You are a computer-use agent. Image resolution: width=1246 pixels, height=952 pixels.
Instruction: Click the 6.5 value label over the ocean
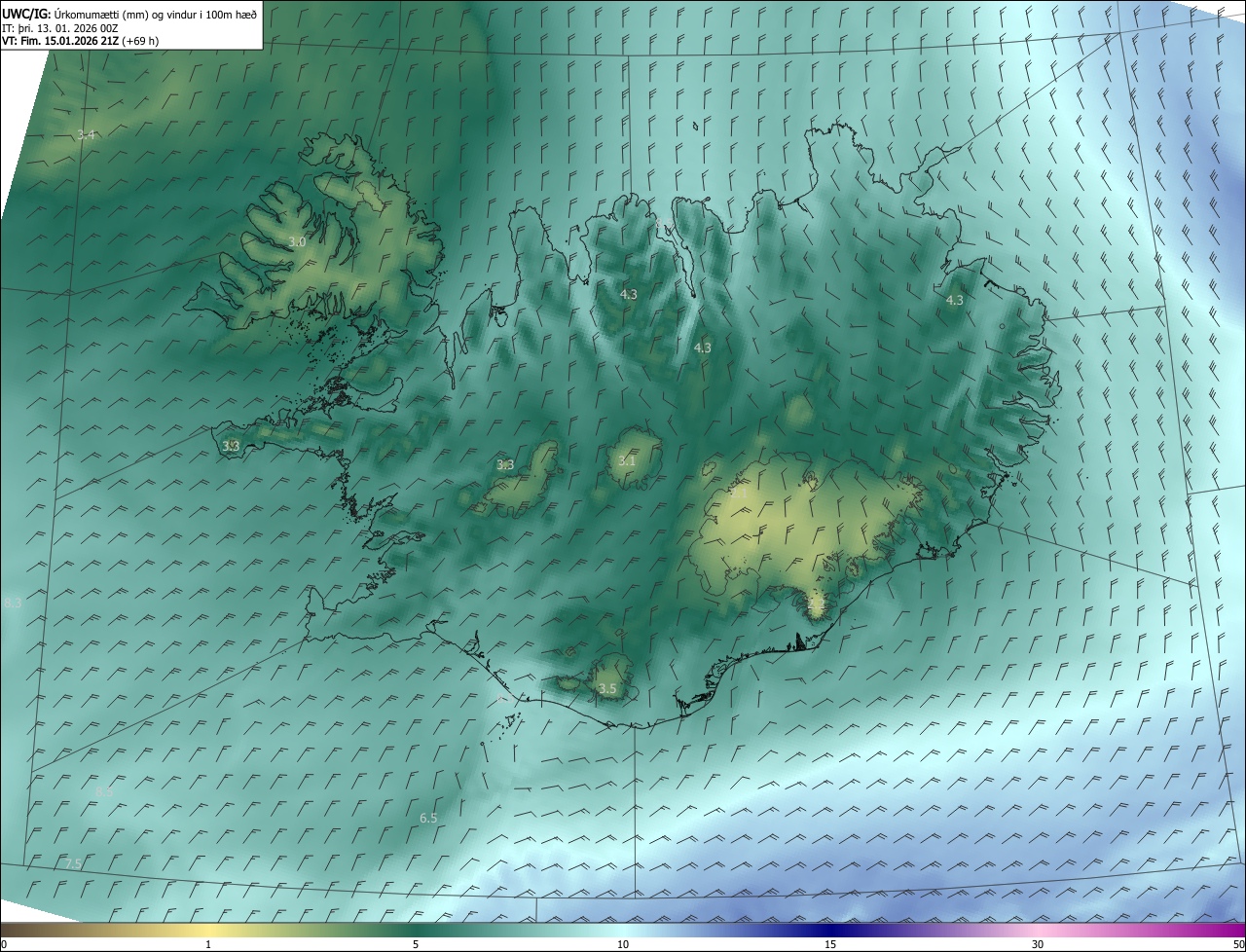428,819
